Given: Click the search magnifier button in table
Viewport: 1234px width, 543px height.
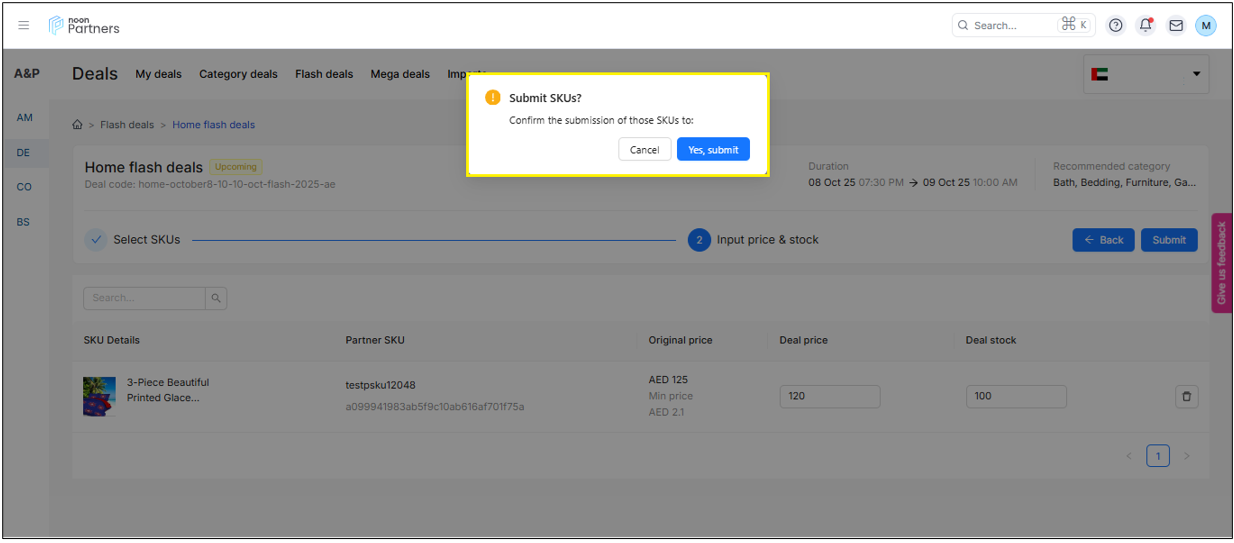Looking at the screenshot, I should [216, 298].
